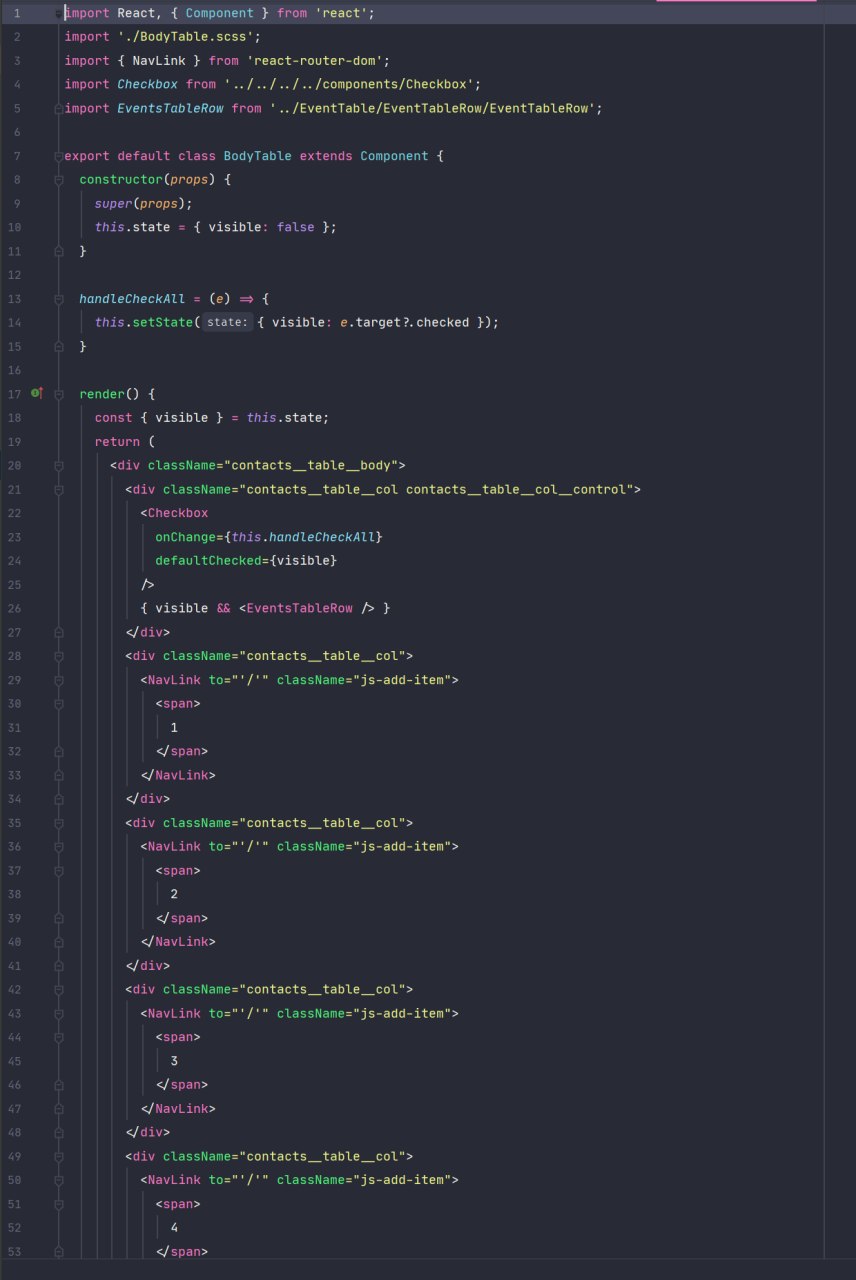Fold the contacts__table__col__control div on line 21
This screenshot has height=1280, width=856.
pos(59,489)
